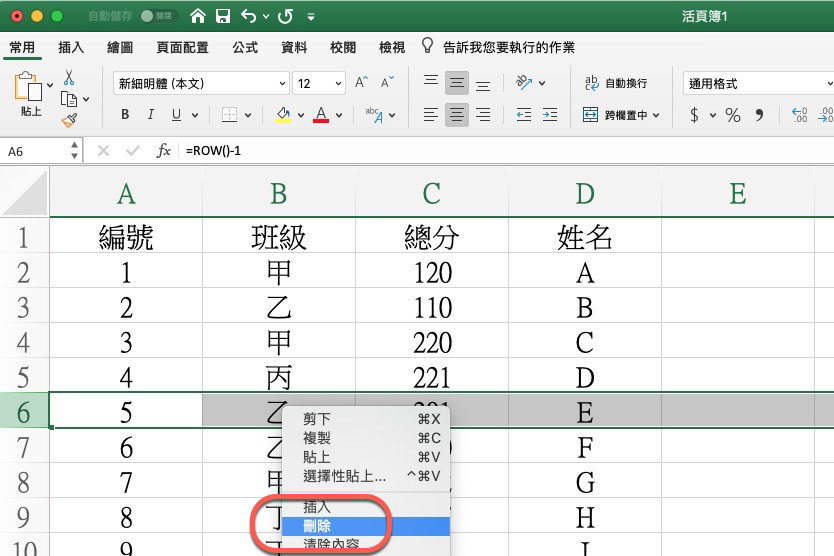Viewport: 834px width, 556px height.
Task: Open number format dropdown 通用格式
Action: tap(758, 84)
